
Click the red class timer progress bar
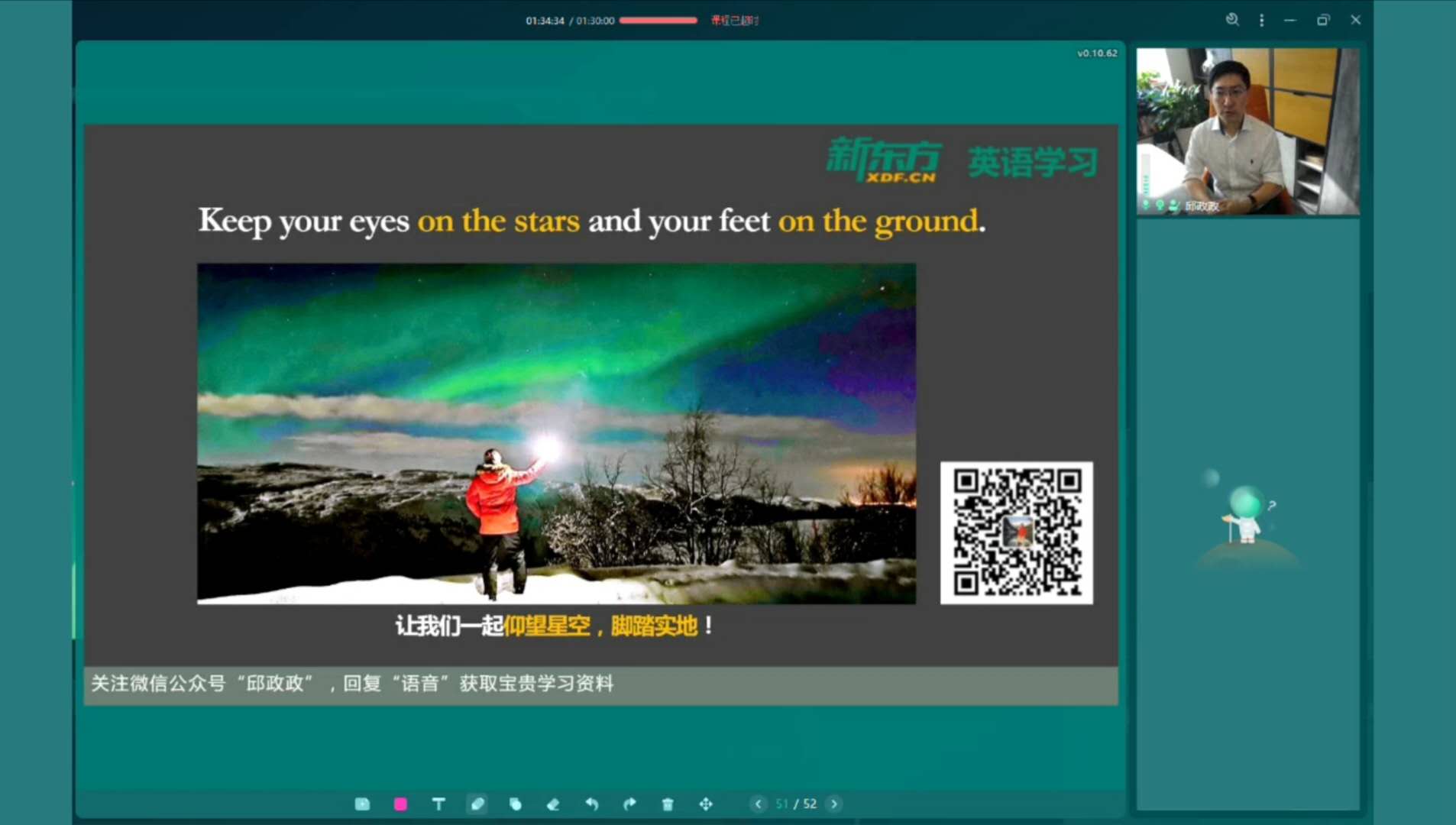[658, 21]
